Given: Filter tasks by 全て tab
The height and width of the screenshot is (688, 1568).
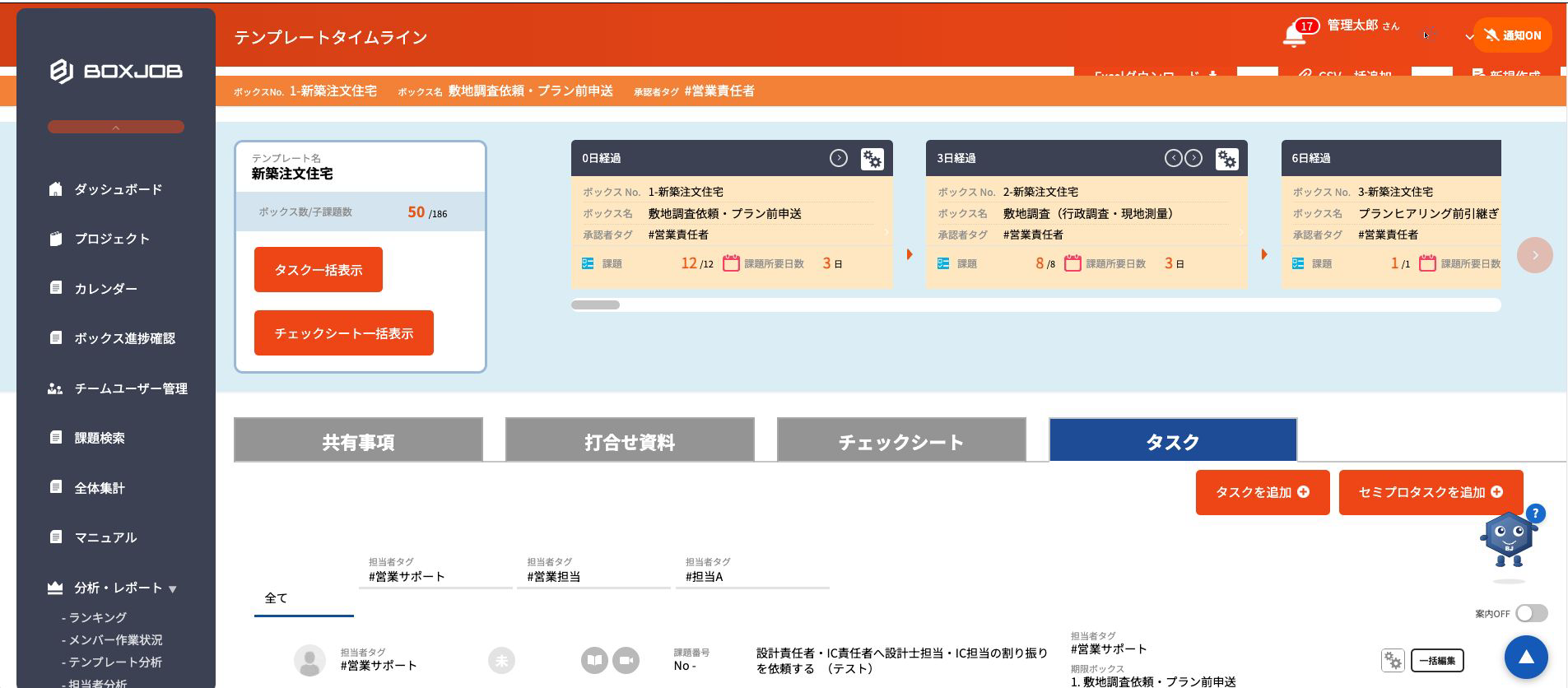Looking at the screenshot, I should click(304, 598).
